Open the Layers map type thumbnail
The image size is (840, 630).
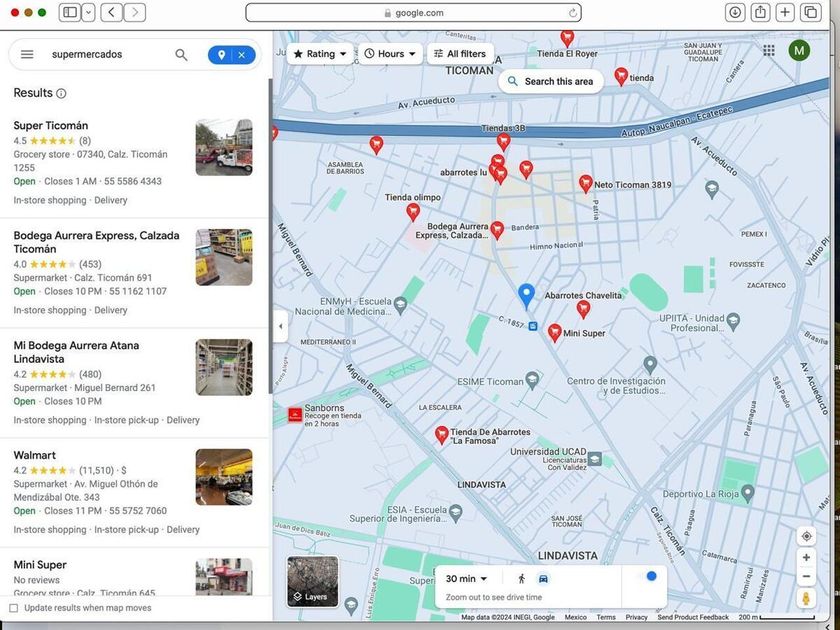312,581
